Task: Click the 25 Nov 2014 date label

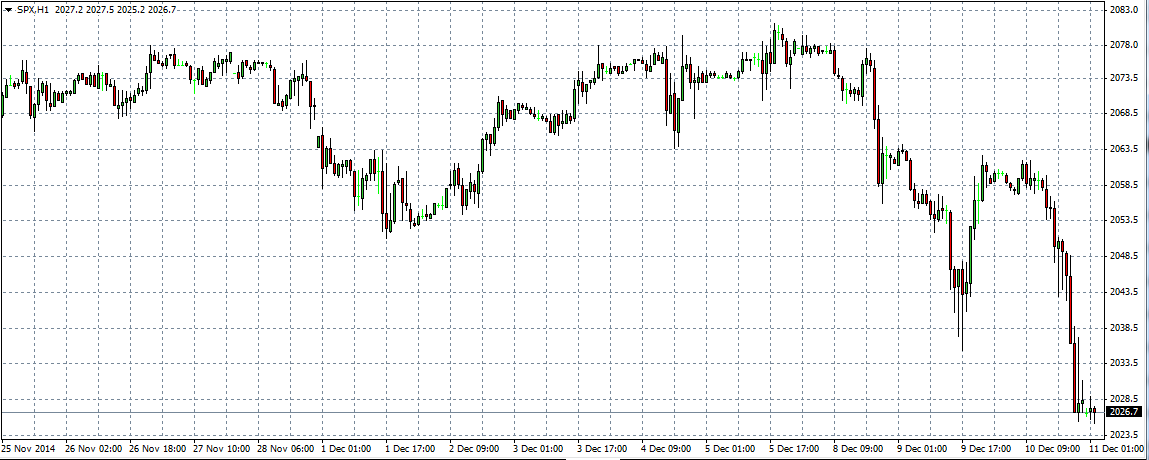Action: coord(28,449)
